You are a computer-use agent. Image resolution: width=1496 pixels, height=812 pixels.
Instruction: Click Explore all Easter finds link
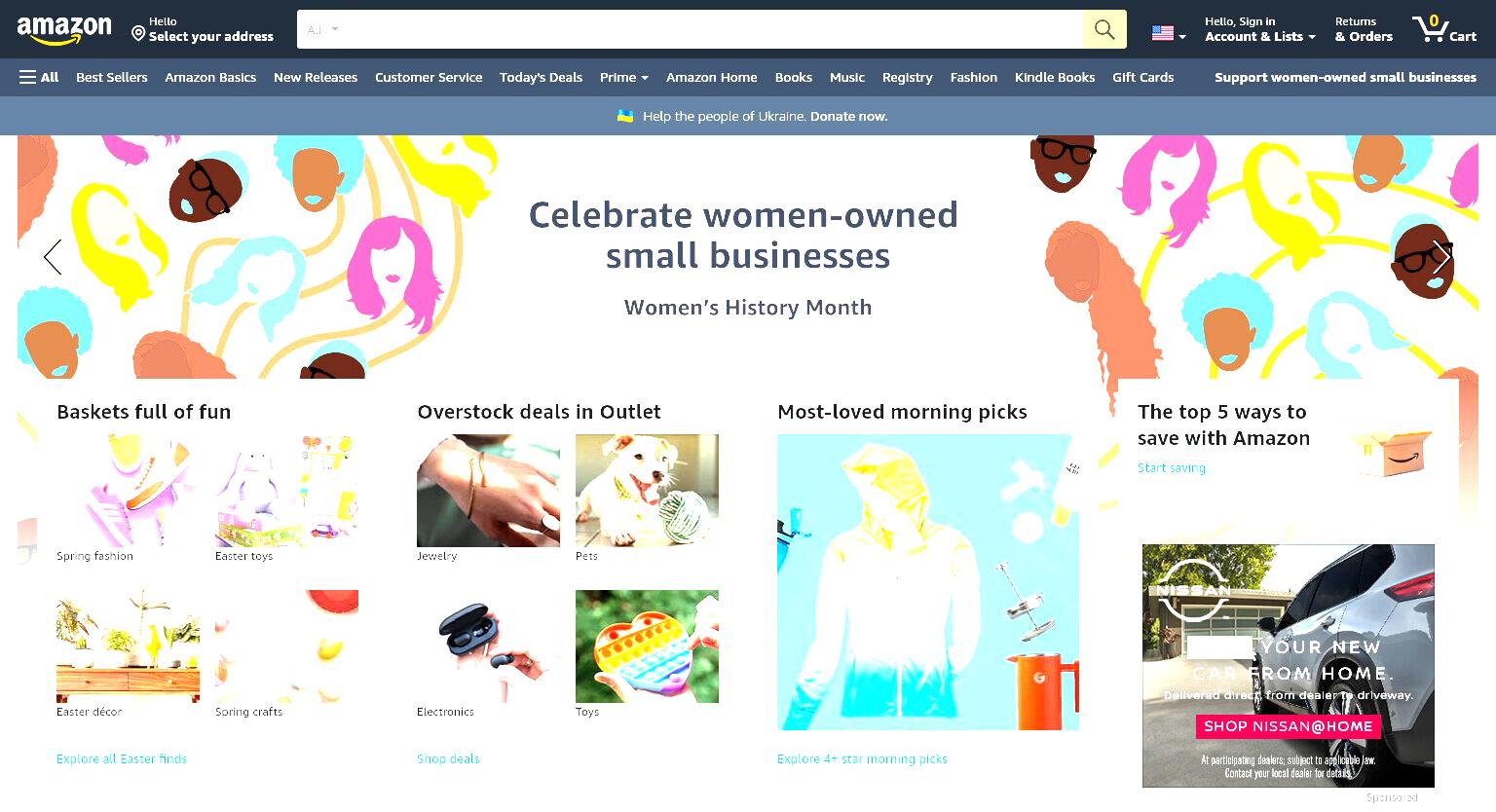pyautogui.click(x=122, y=758)
